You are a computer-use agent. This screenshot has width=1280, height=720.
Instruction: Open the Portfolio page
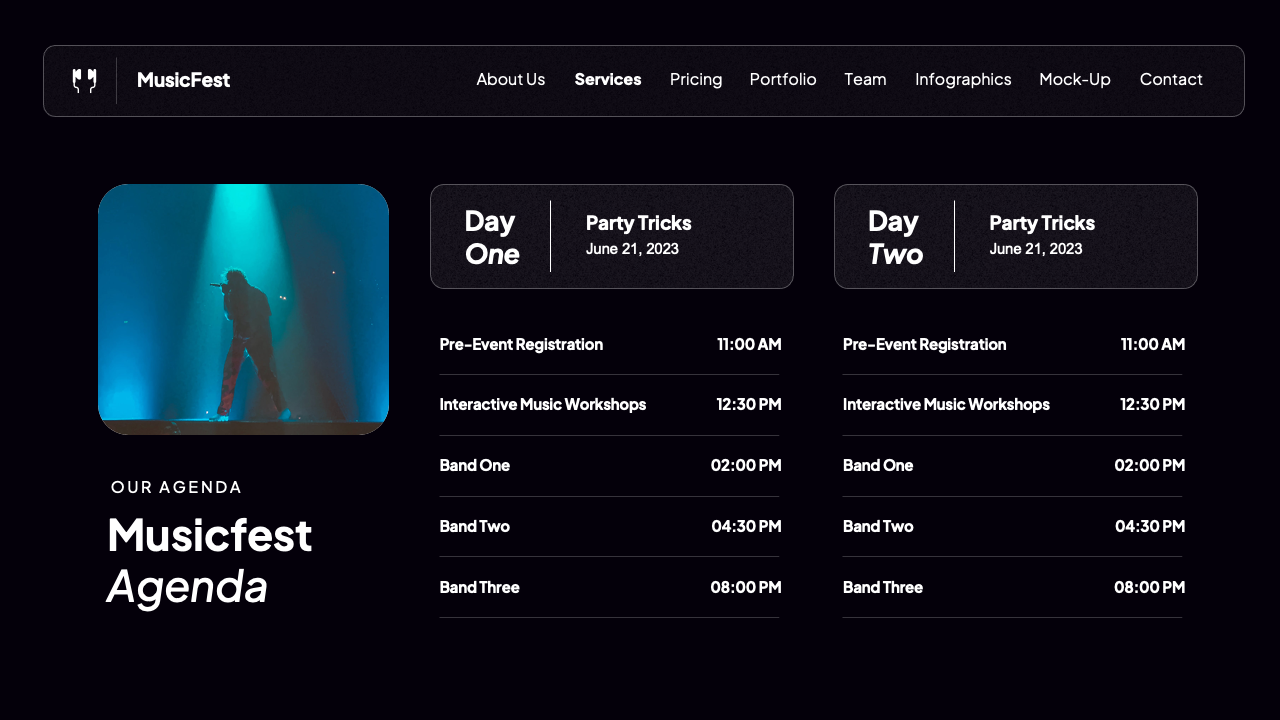pos(783,79)
